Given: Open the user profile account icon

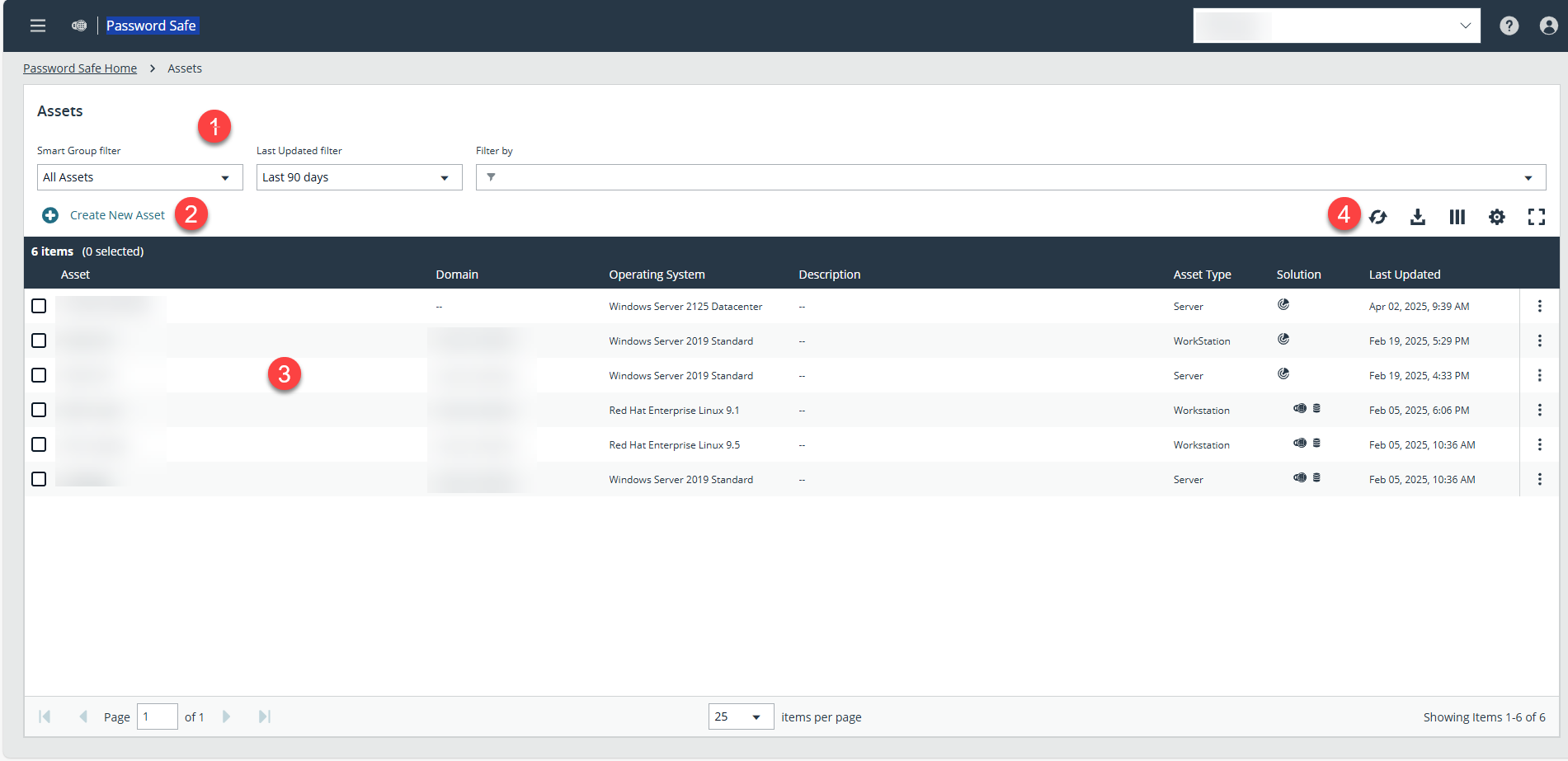Looking at the screenshot, I should [x=1549, y=26].
